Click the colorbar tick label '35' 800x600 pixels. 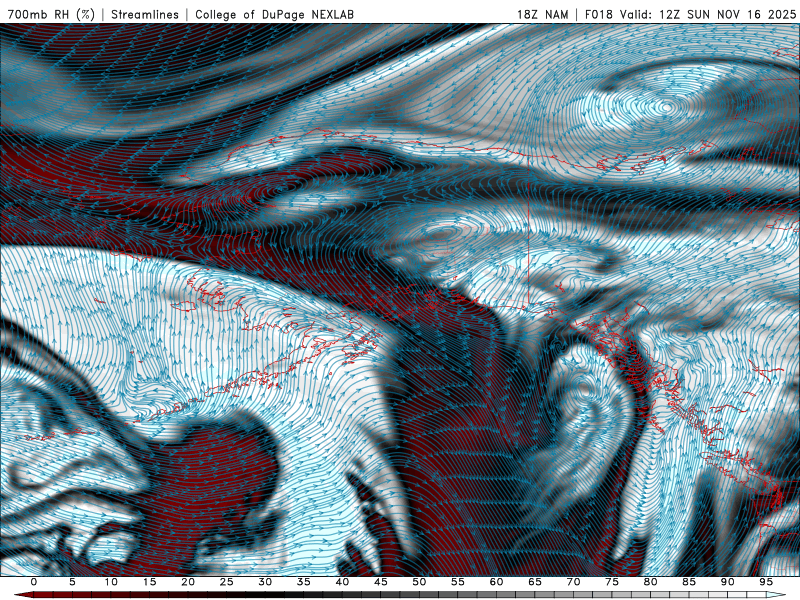pos(304,582)
